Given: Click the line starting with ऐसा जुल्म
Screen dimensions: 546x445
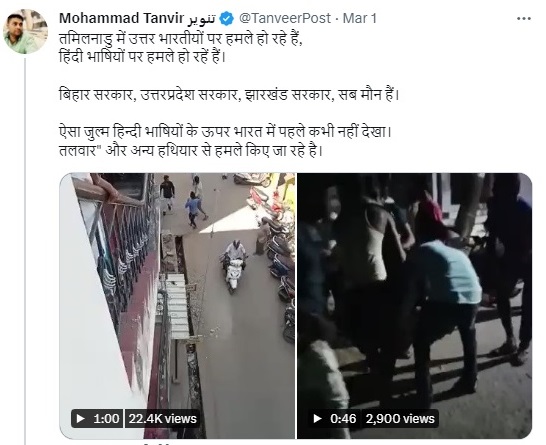Looking at the screenshot, I should click(x=226, y=132).
